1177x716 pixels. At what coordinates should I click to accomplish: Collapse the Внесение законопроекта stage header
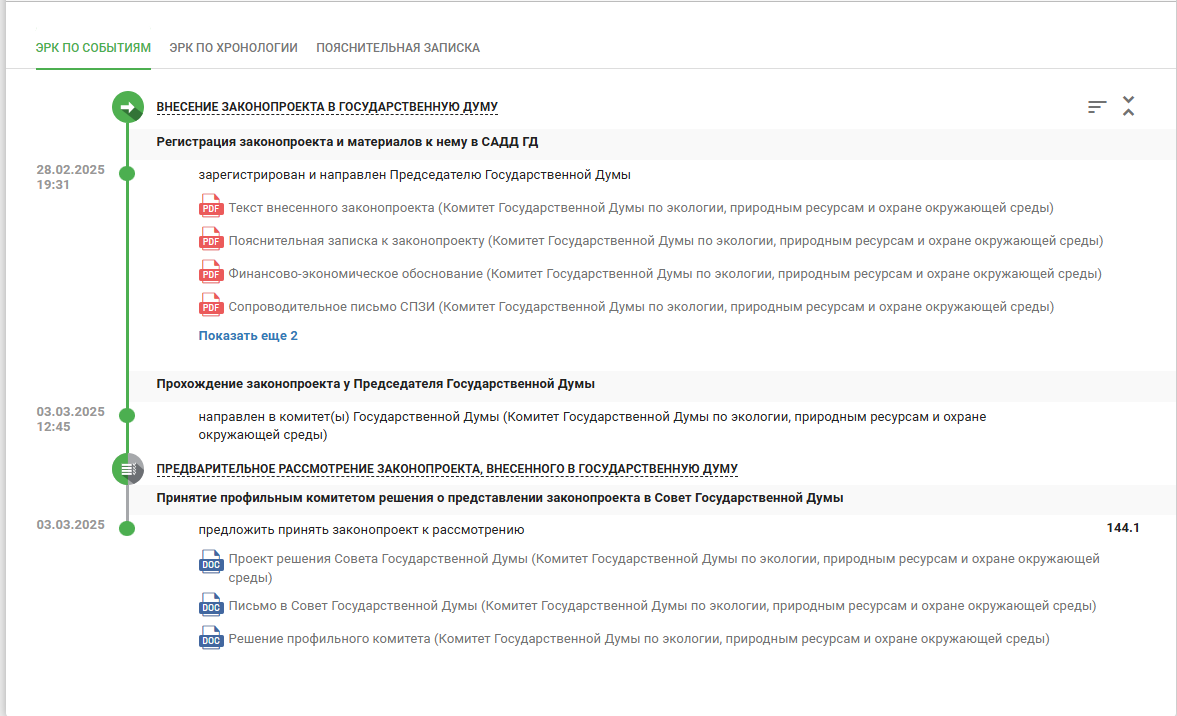click(327, 107)
